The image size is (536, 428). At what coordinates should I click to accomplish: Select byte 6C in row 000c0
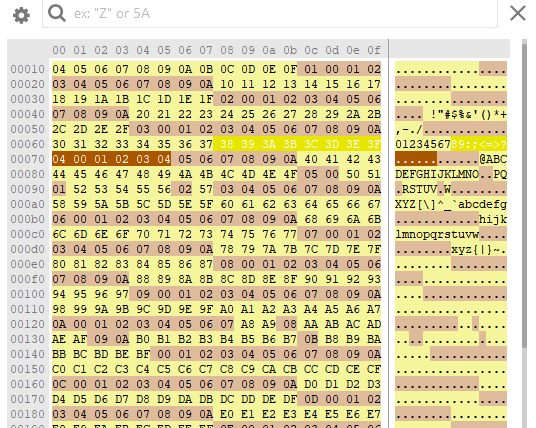(59, 234)
